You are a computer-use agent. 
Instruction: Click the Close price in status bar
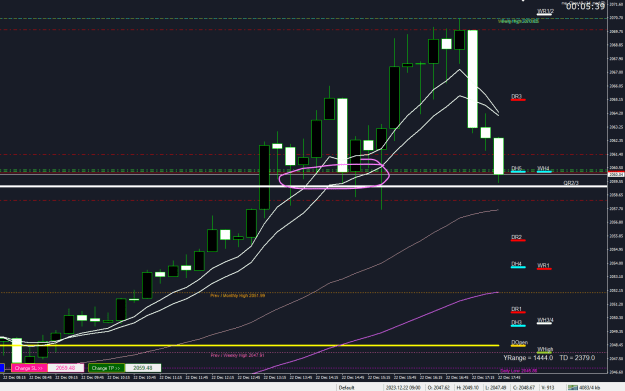[523, 387]
